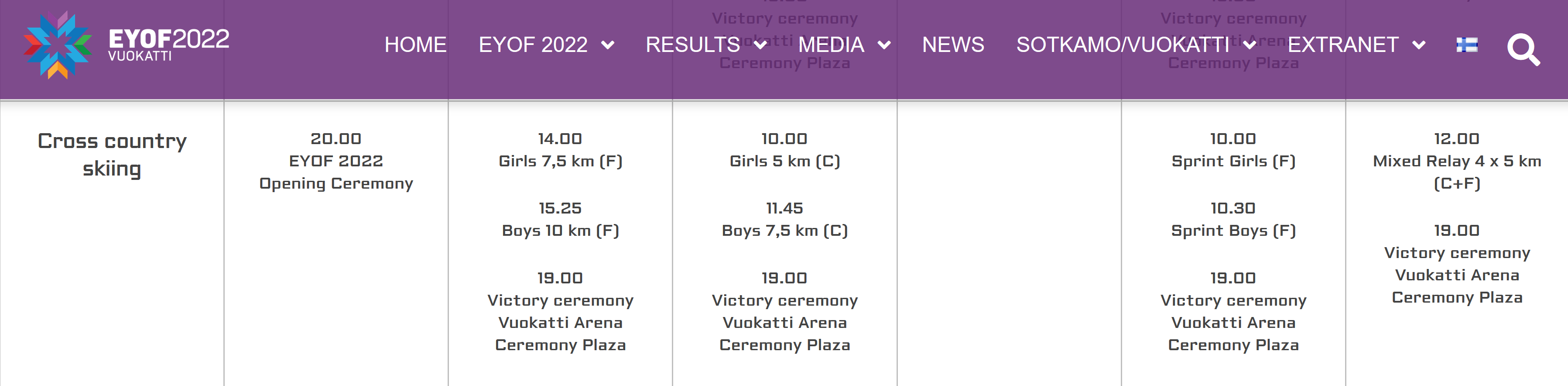The image size is (1568, 386).
Task: Expand the chevron beside RESULTS
Action: tap(760, 45)
